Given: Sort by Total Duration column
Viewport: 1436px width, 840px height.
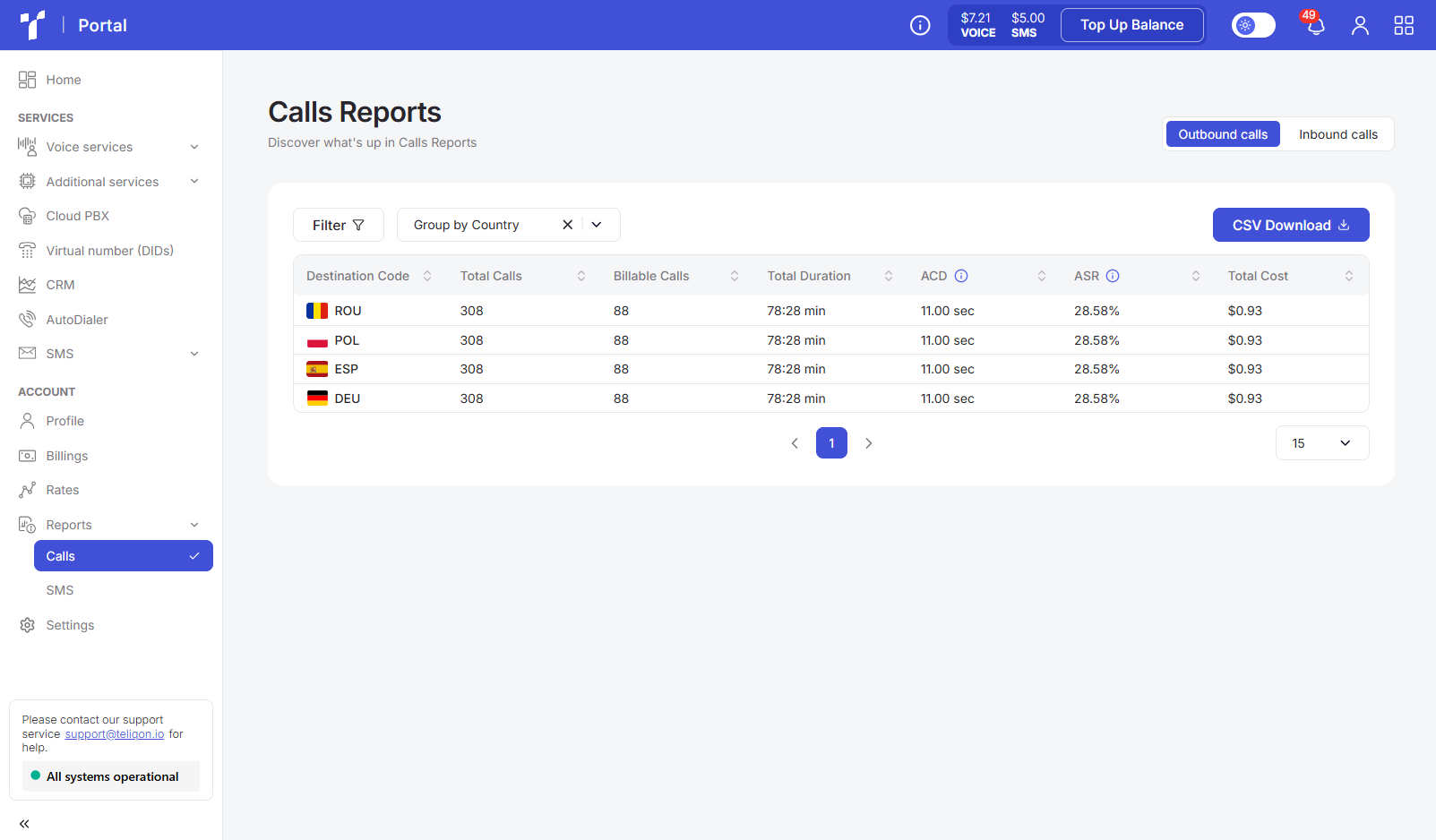Looking at the screenshot, I should point(889,276).
